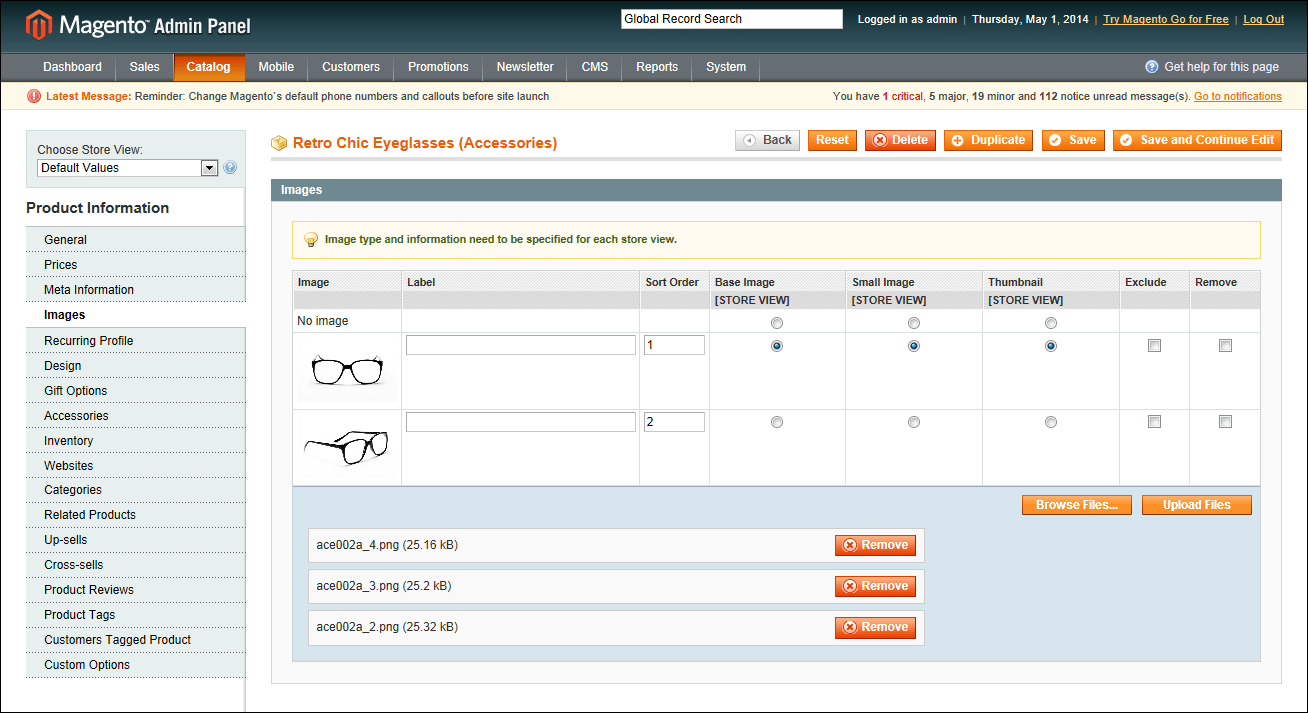Image resolution: width=1308 pixels, height=713 pixels.
Task: Select Base Image for the second eyeglasses row
Action: [777, 421]
